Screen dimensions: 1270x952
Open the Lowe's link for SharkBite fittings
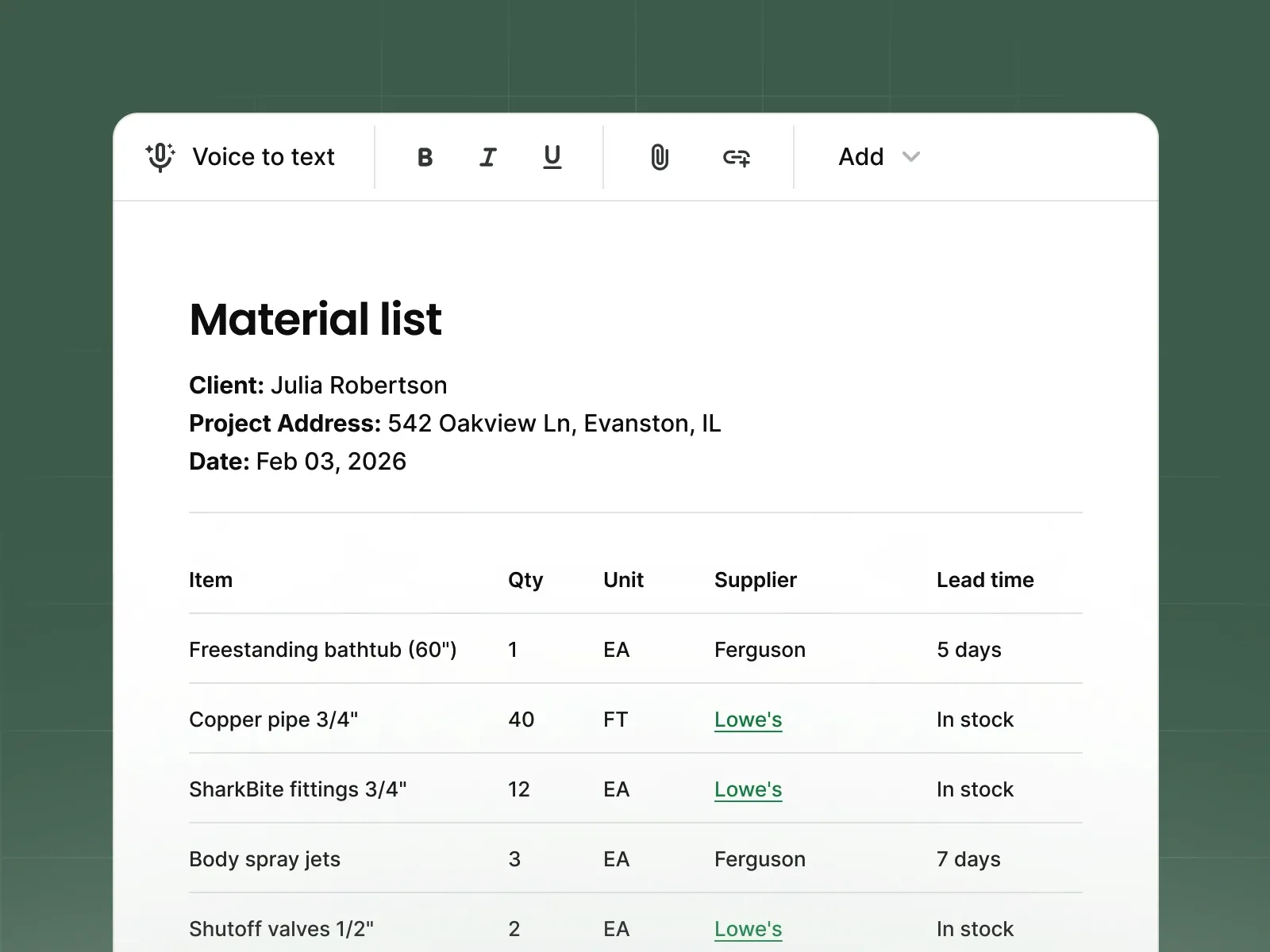(x=747, y=789)
